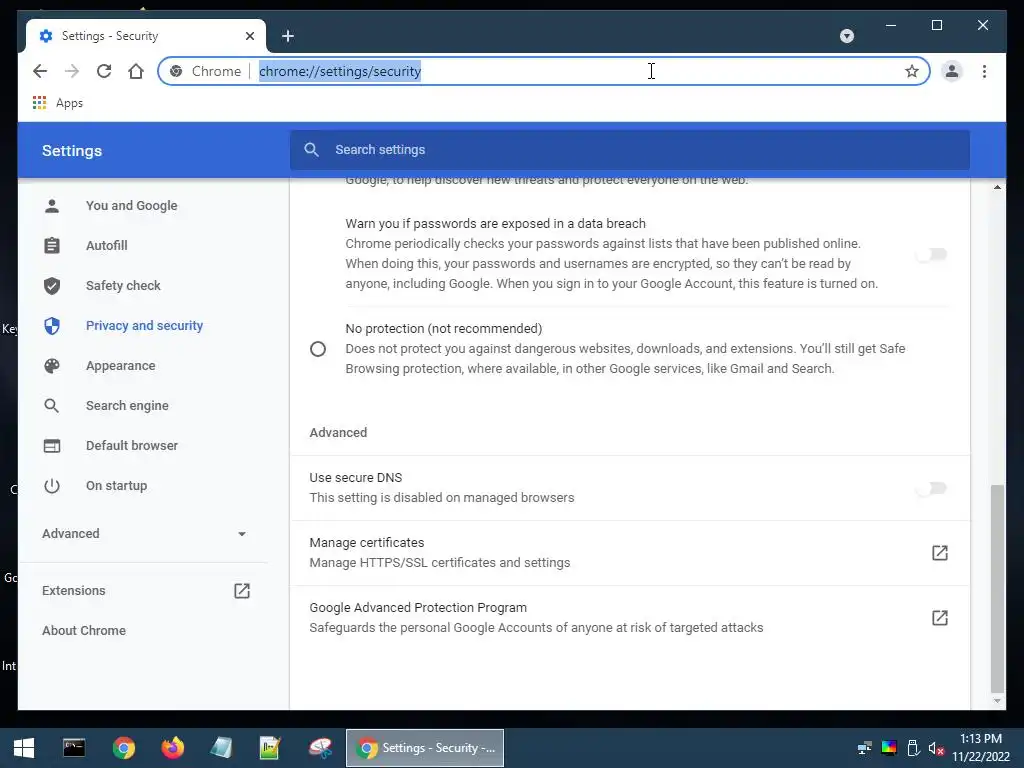
Task: Open the home page with the home icon
Action: point(136,71)
